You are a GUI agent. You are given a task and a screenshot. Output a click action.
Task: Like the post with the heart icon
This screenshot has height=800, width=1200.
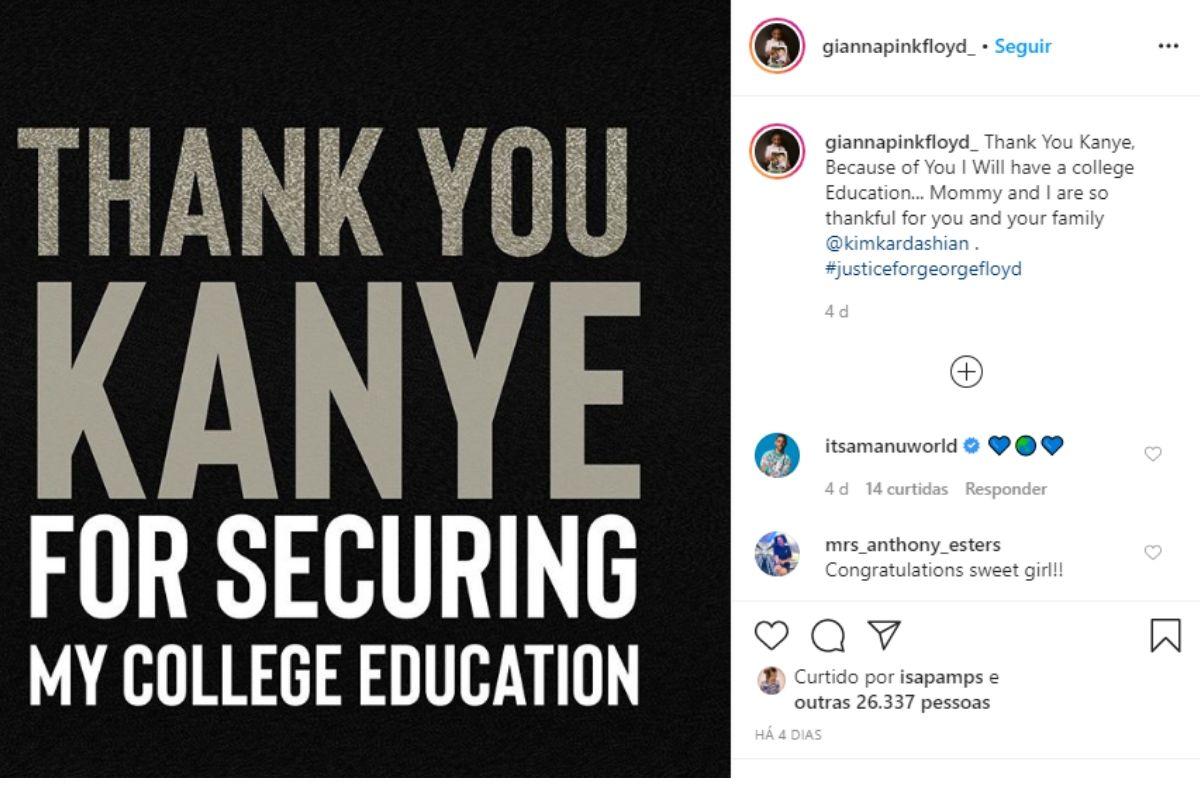(771, 635)
